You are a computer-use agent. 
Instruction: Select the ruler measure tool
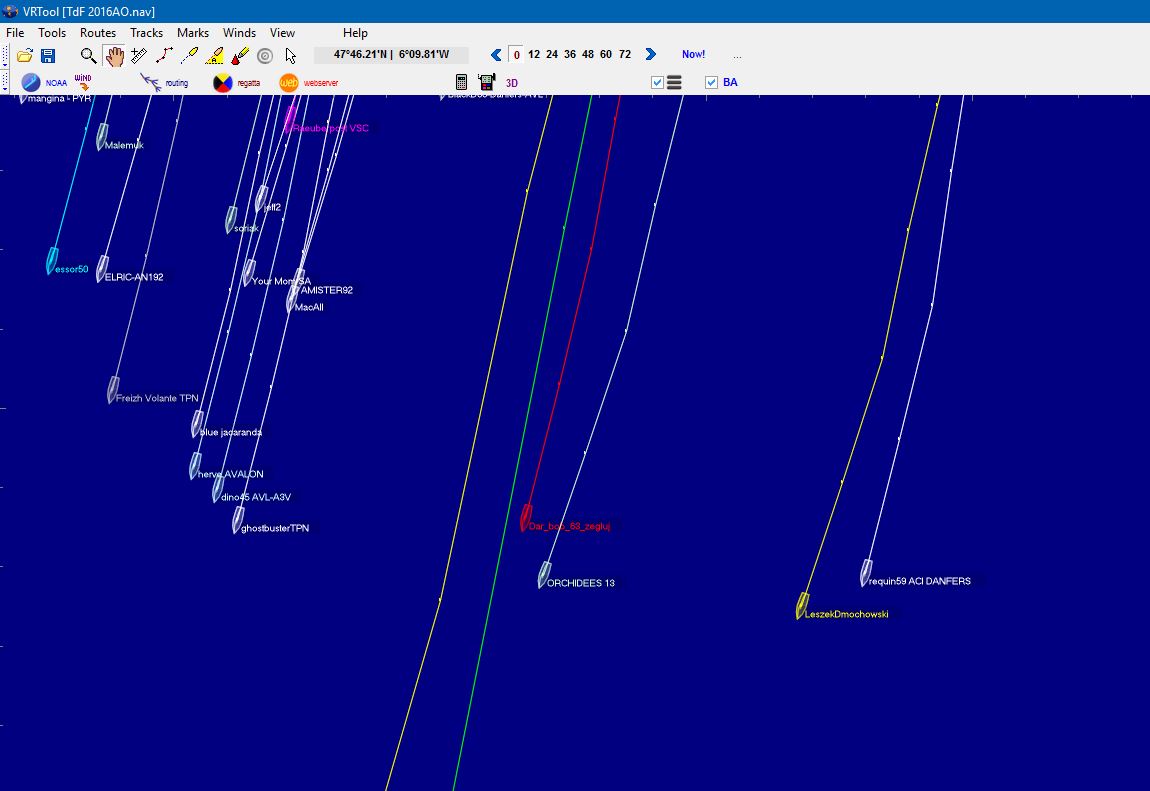[x=139, y=55]
